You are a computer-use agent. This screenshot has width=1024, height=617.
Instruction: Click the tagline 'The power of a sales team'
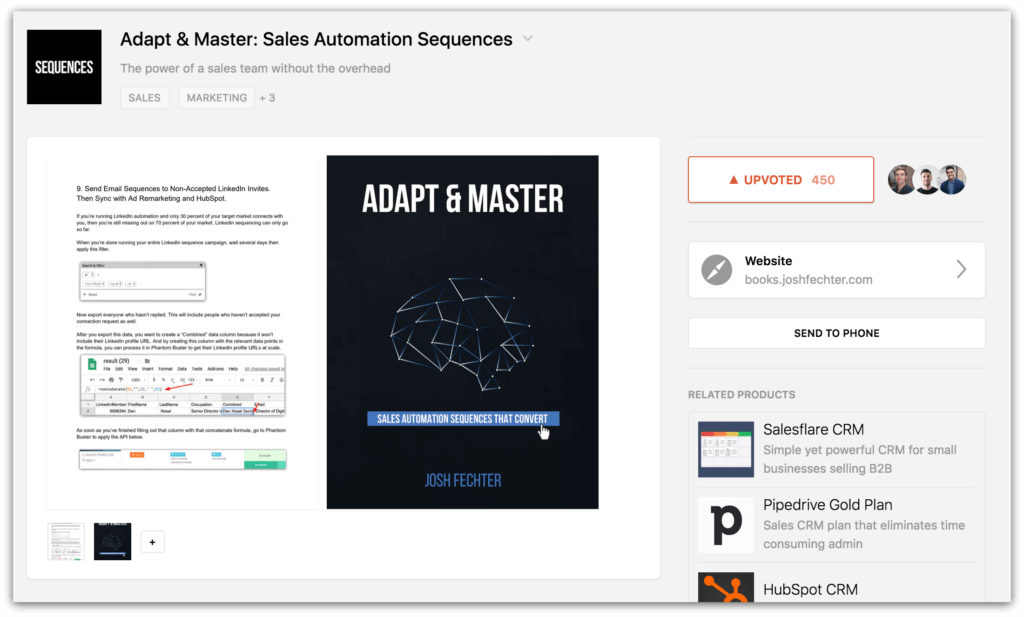tap(255, 69)
